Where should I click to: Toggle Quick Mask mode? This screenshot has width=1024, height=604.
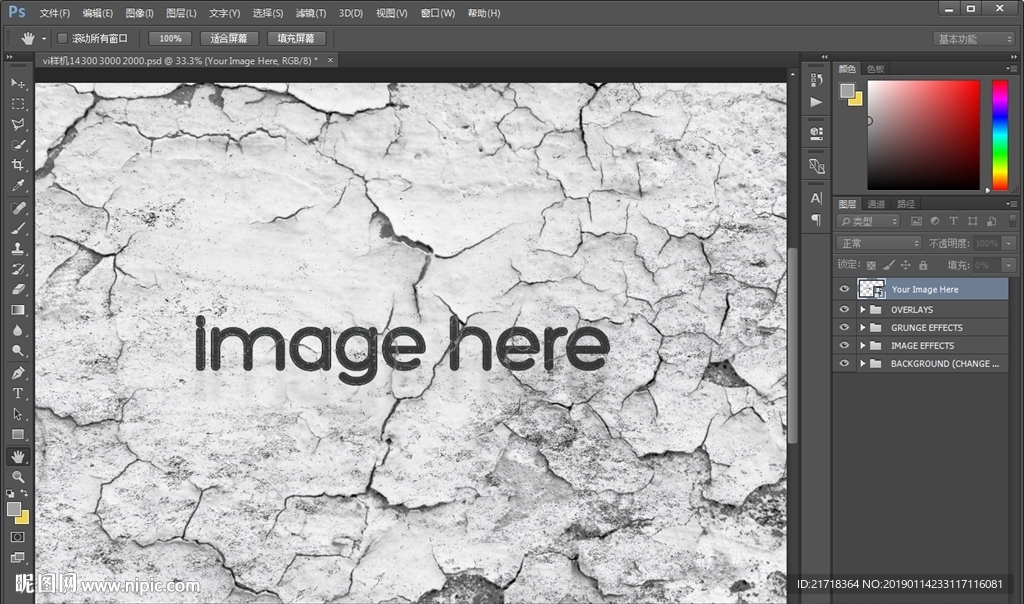18,537
